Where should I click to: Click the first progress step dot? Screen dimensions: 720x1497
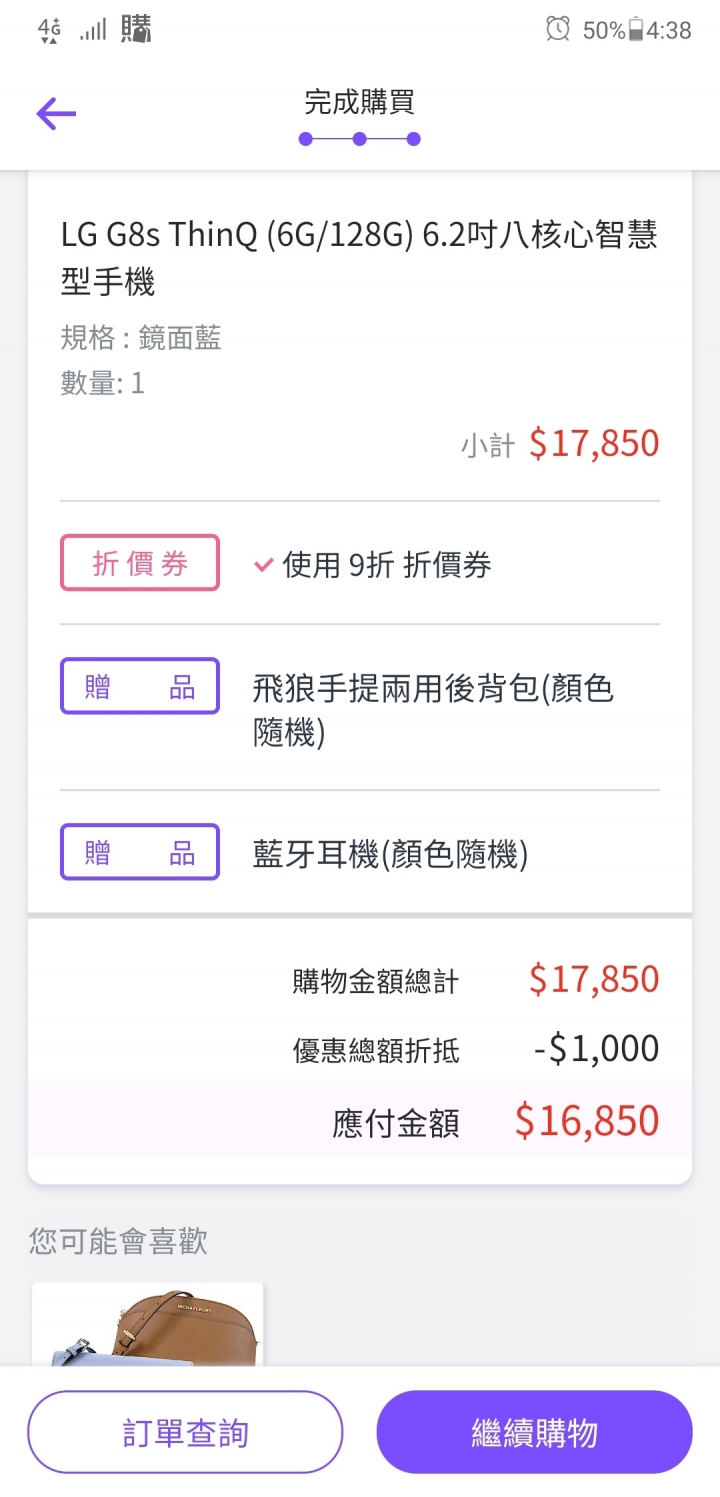pyautogui.click(x=306, y=139)
